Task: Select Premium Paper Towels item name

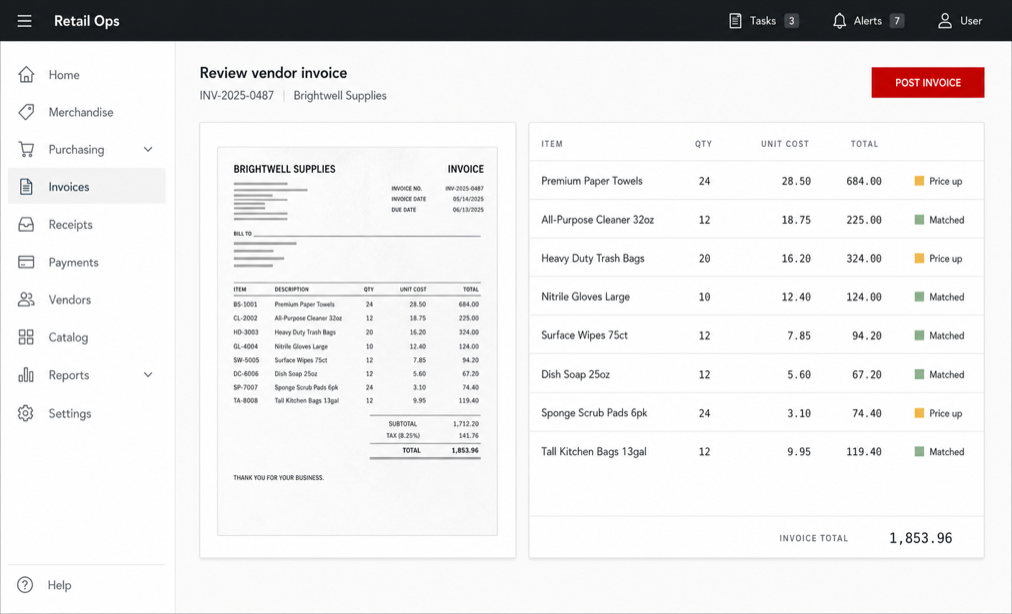Action: [592, 181]
